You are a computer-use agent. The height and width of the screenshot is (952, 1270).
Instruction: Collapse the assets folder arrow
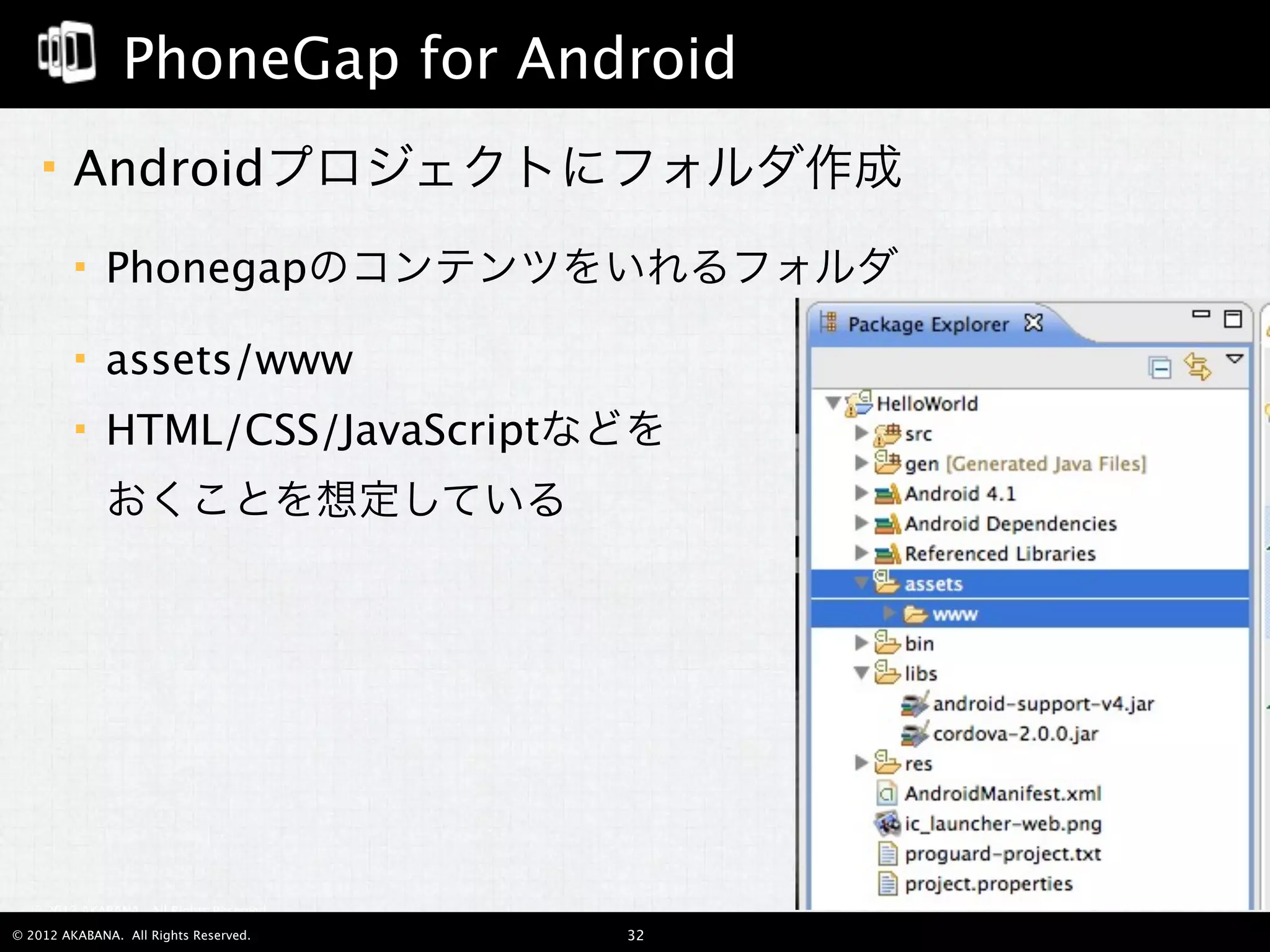pyautogui.click(x=861, y=583)
